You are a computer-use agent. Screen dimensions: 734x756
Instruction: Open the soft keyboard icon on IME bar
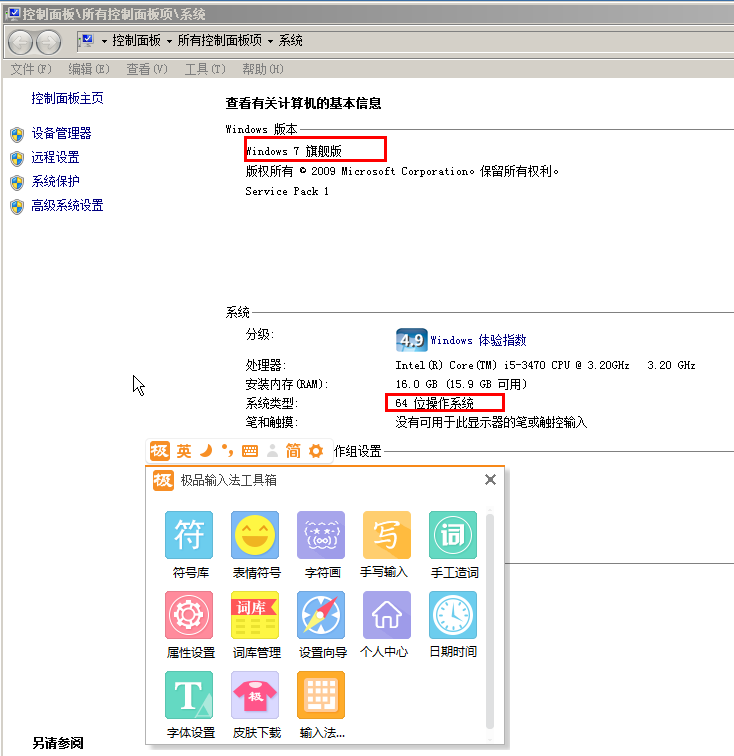[250, 451]
